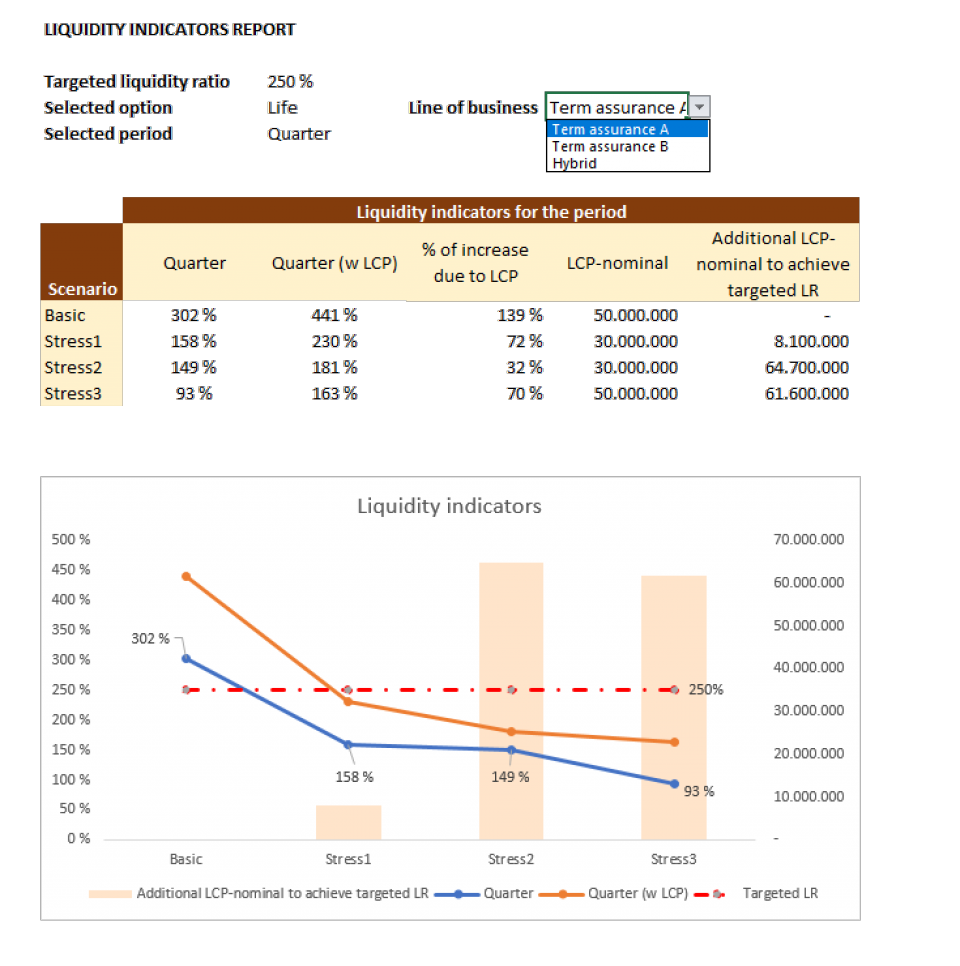Select the 302 % data label on chart
960x966 pixels.
(150, 638)
